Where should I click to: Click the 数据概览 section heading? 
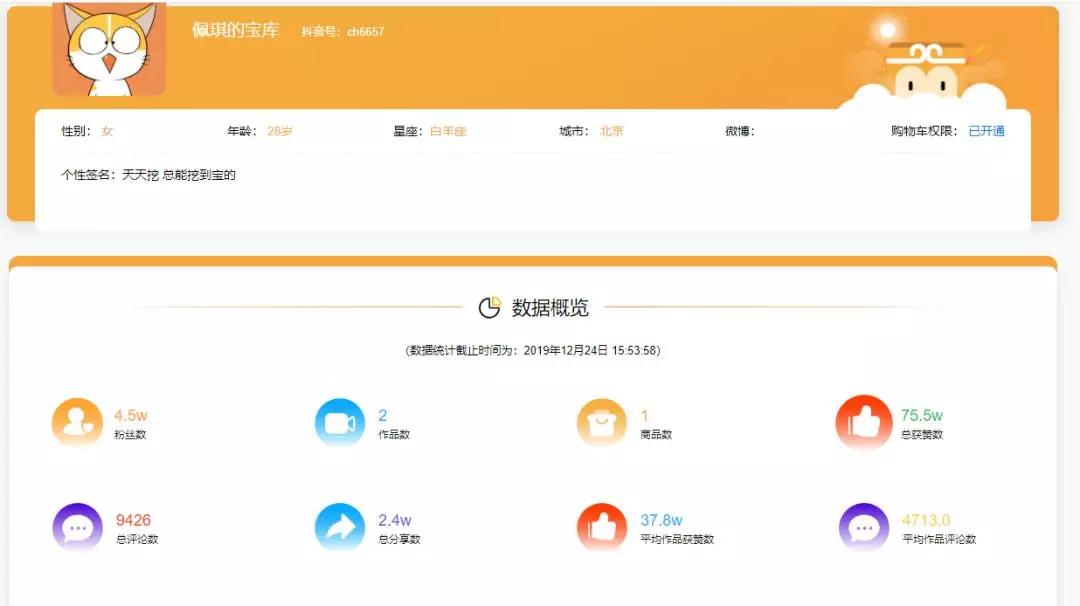[550, 308]
